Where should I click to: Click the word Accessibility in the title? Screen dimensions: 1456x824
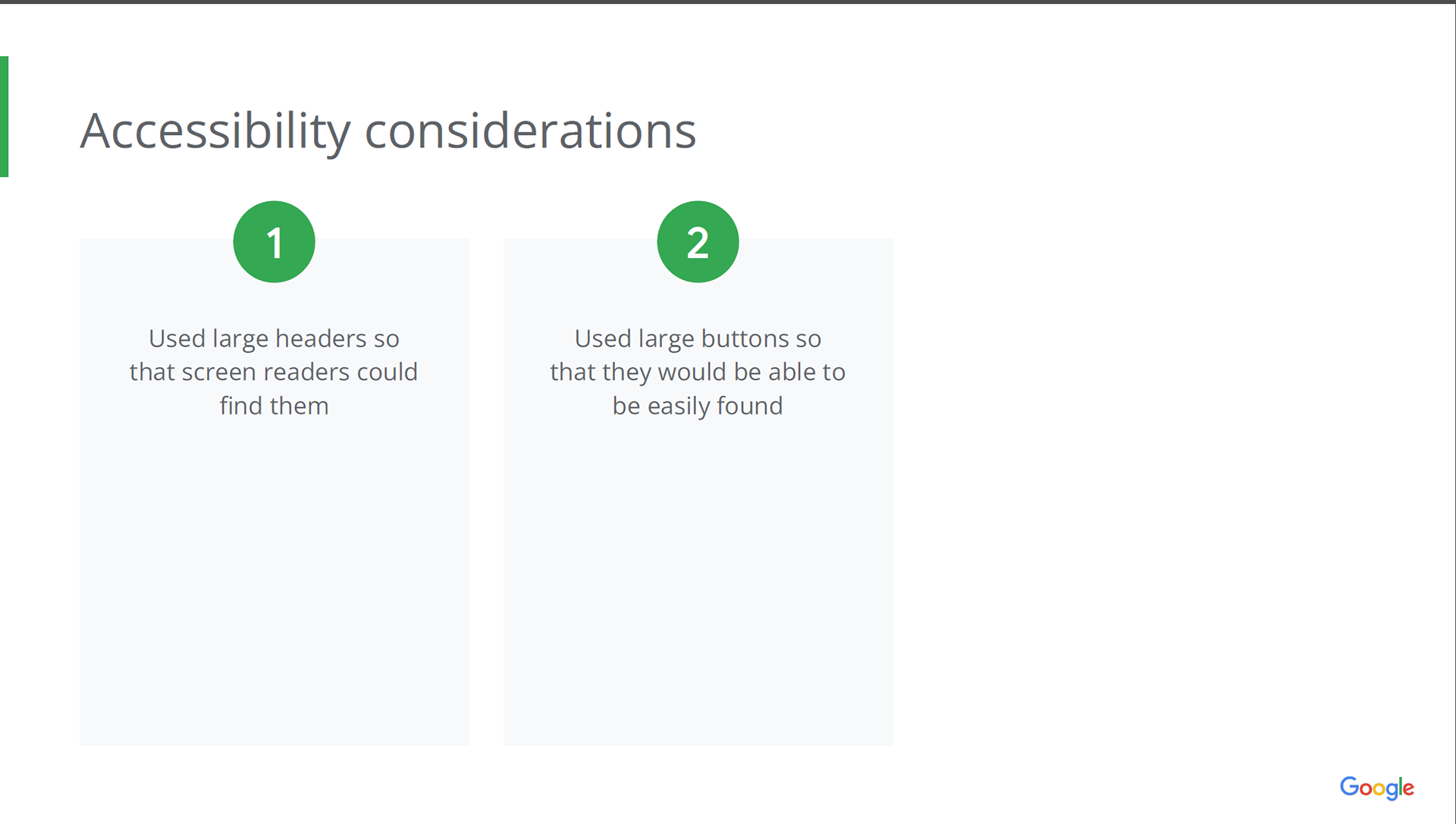pos(215,131)
